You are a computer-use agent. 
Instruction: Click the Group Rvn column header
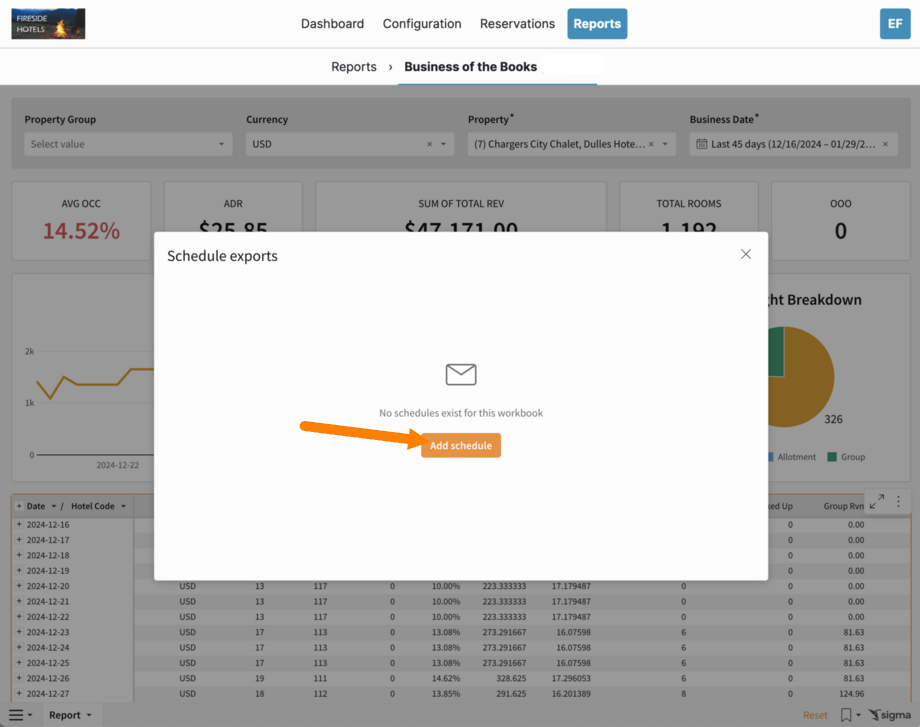843,506
